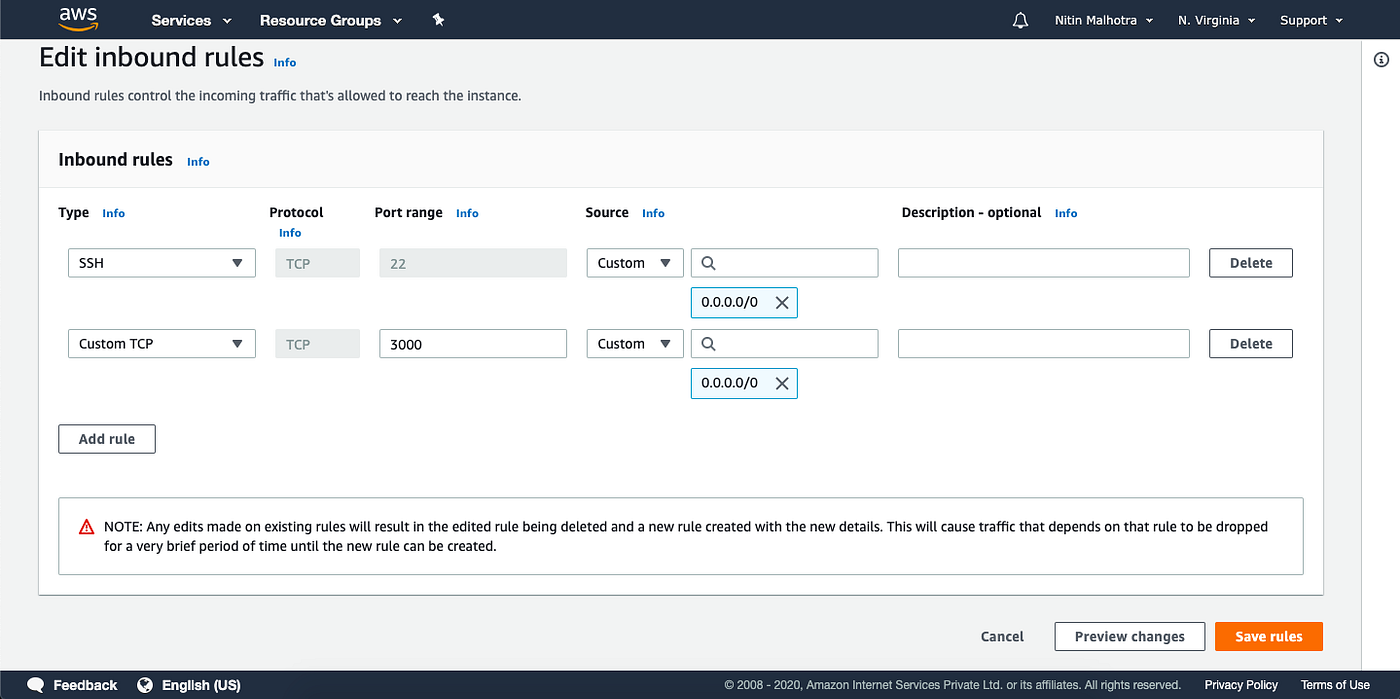Open the Custom TCP Type dropdown
Screen dimensions: 1400x699
click(x=161, y=343)
